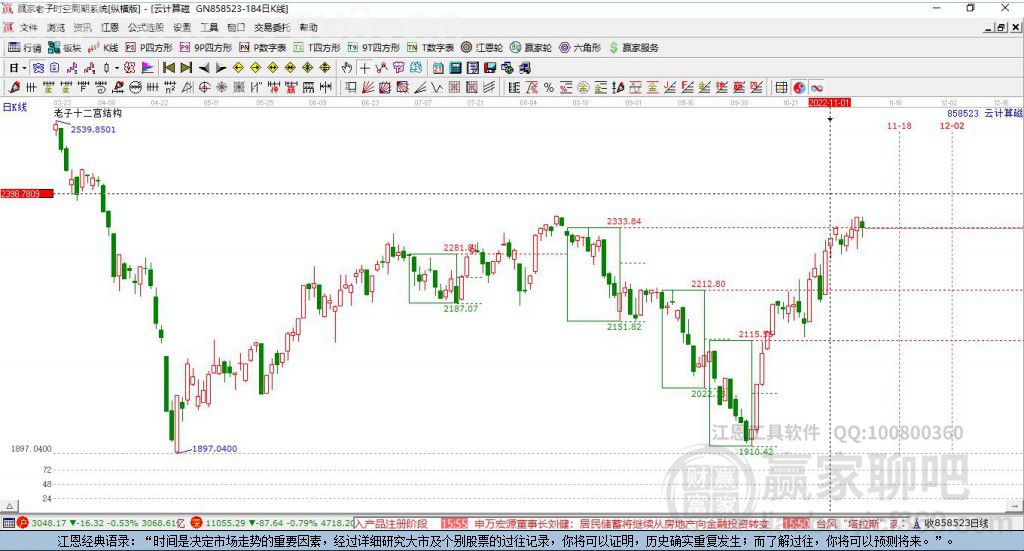Click the multicolor triangle icon
Screen dimensions: 1024x551
(x=148, y=68)
